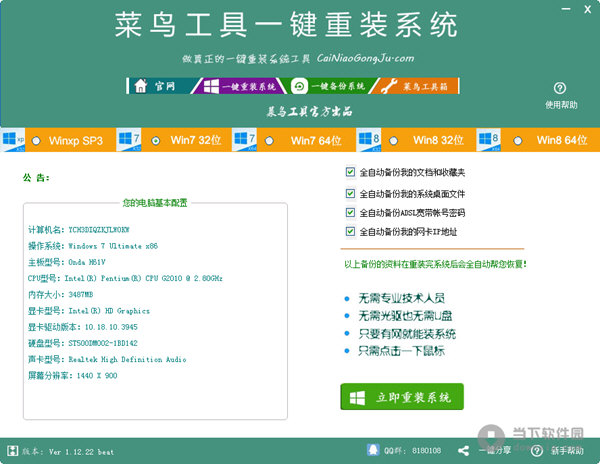Click the 内存大小: 3487MB row
600x464 pixels.
point(60,295)
